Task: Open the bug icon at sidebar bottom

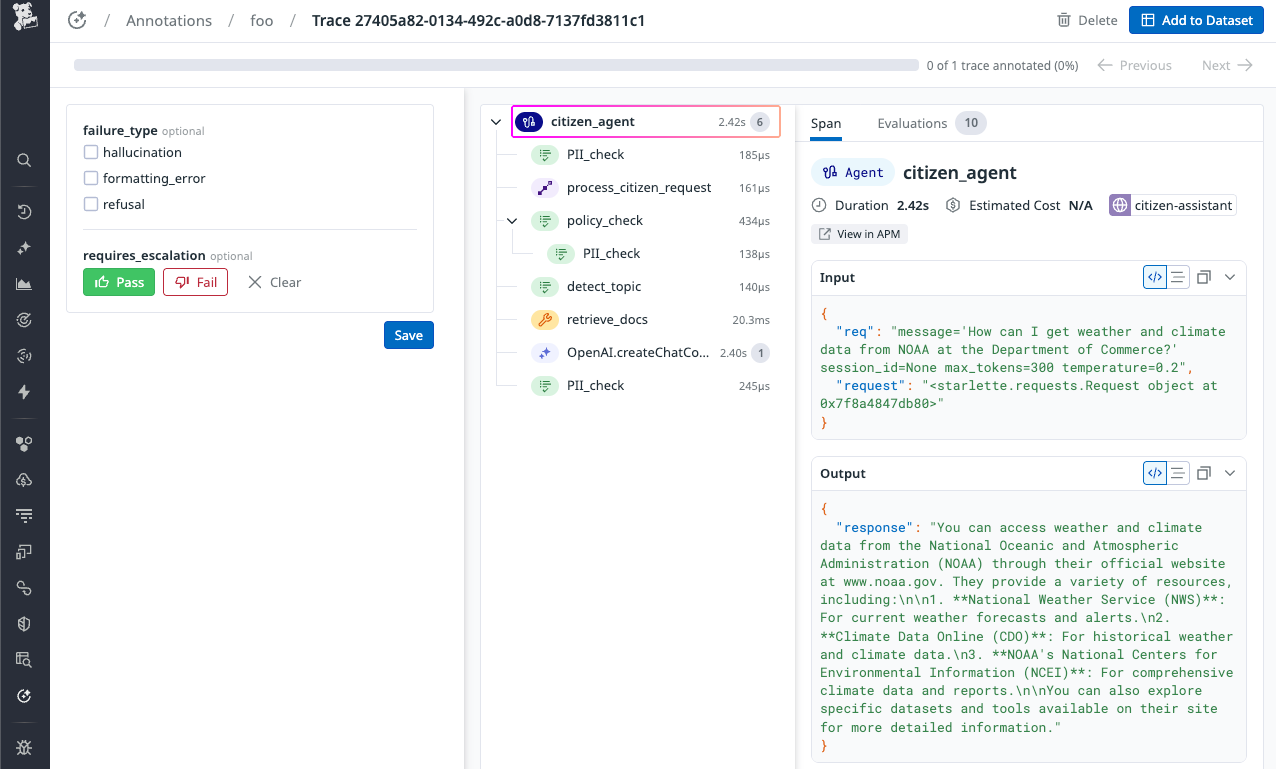Action: click(25, 747)
